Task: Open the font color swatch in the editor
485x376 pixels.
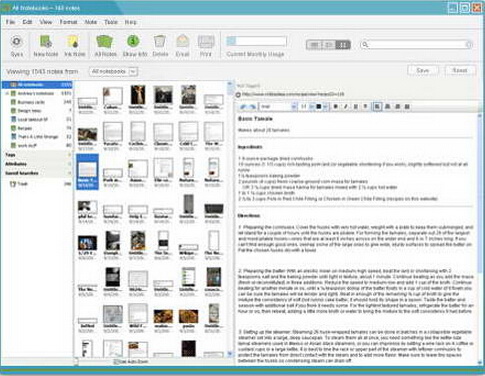Action: 319,107
